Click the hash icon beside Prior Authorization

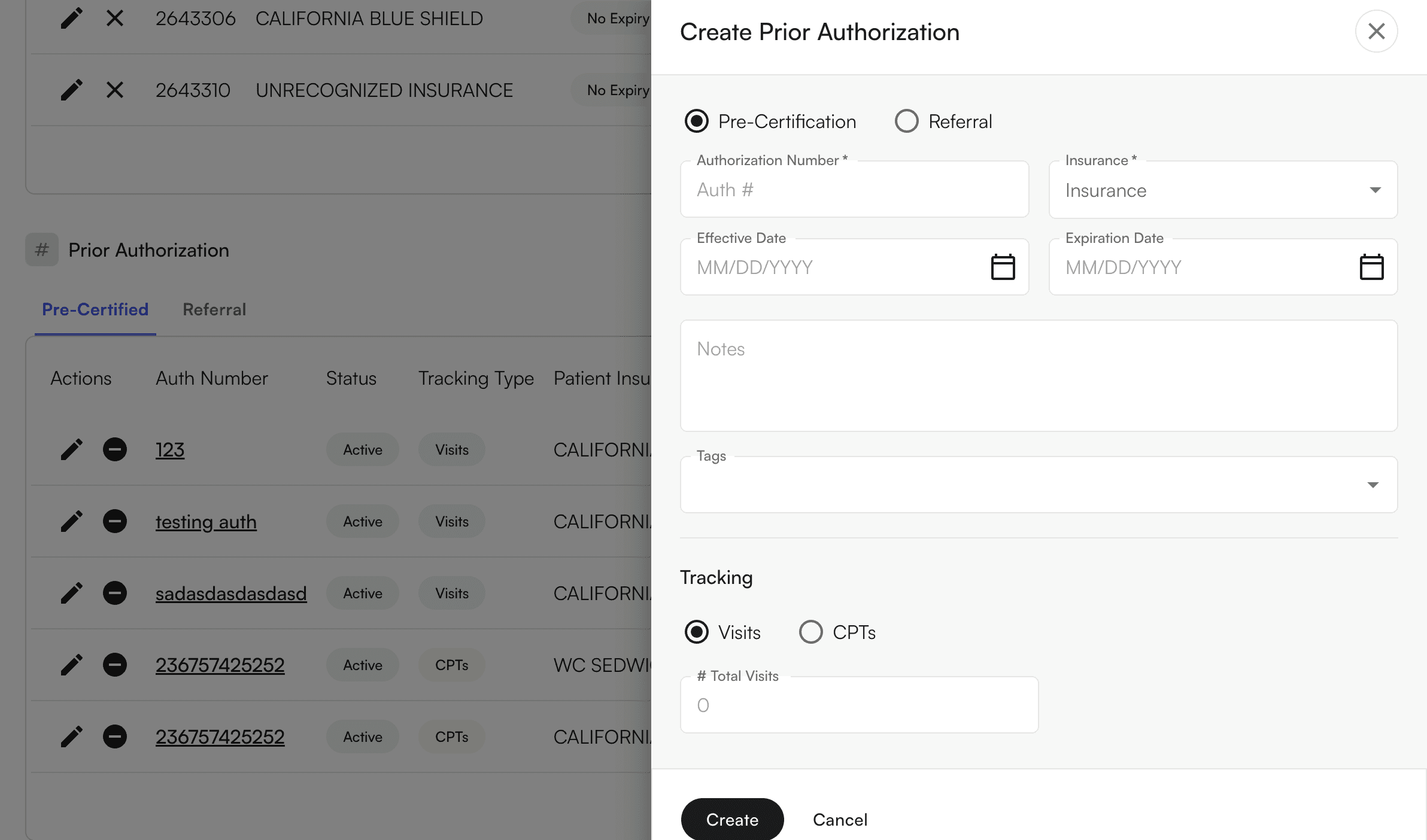click(x=41, y=249)
